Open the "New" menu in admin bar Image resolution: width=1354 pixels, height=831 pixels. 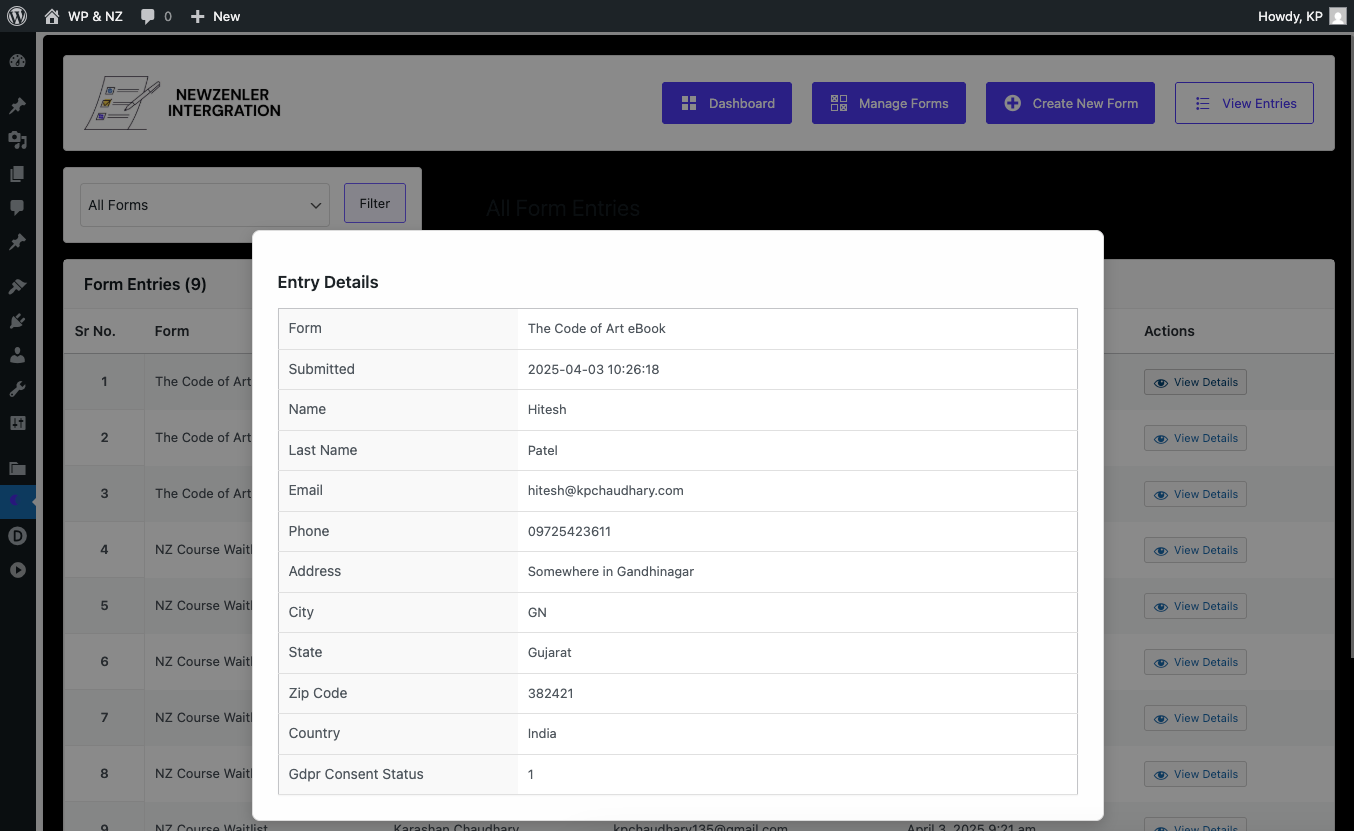pos(215,16)
